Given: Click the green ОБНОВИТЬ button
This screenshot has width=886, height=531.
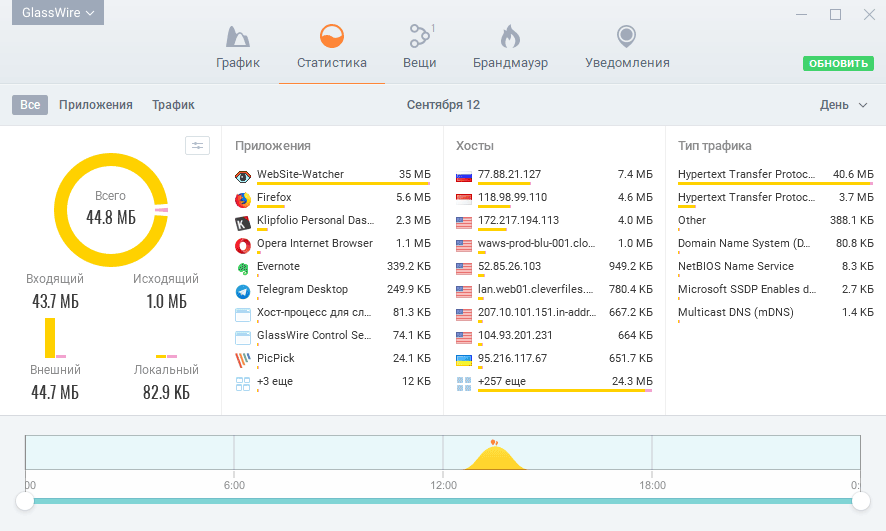Looking at the screenshot, I should pyautogui.click(x=839, y=63).
